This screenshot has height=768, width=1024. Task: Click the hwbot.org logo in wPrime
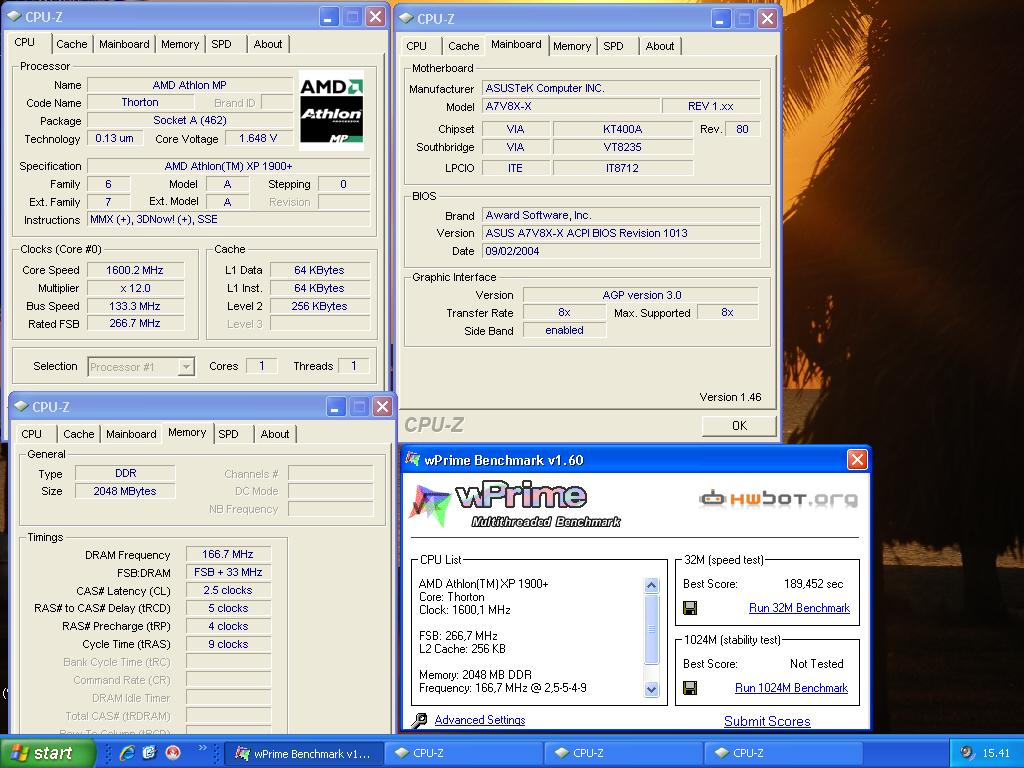tap(778, 500)
